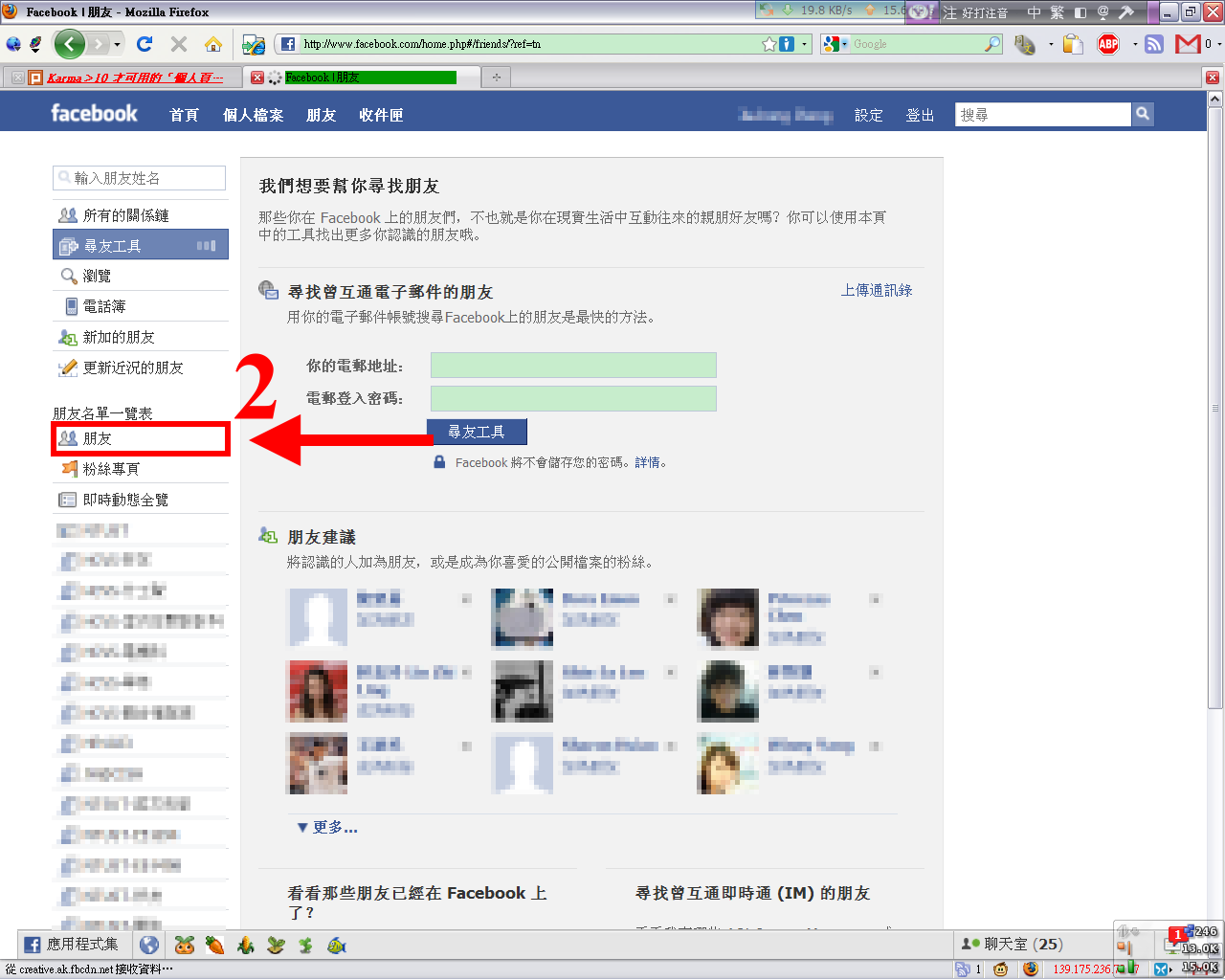Switch to the Karma >10 browser tab

point(124,78)
